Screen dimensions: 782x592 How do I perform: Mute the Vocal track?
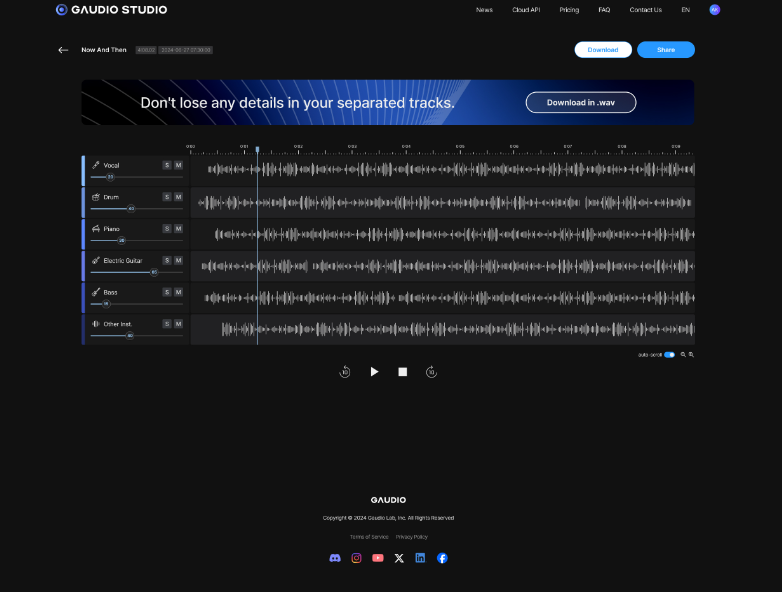[x=179, y=165]
